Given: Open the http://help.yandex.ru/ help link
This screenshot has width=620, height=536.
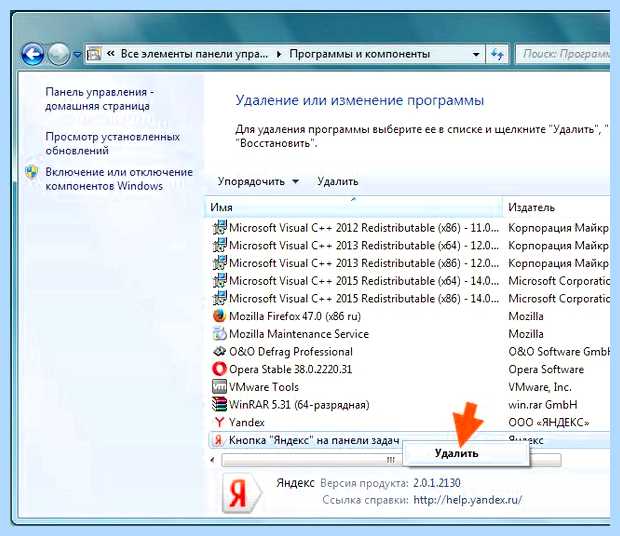Looking at the screenshot, I should 467,500.
